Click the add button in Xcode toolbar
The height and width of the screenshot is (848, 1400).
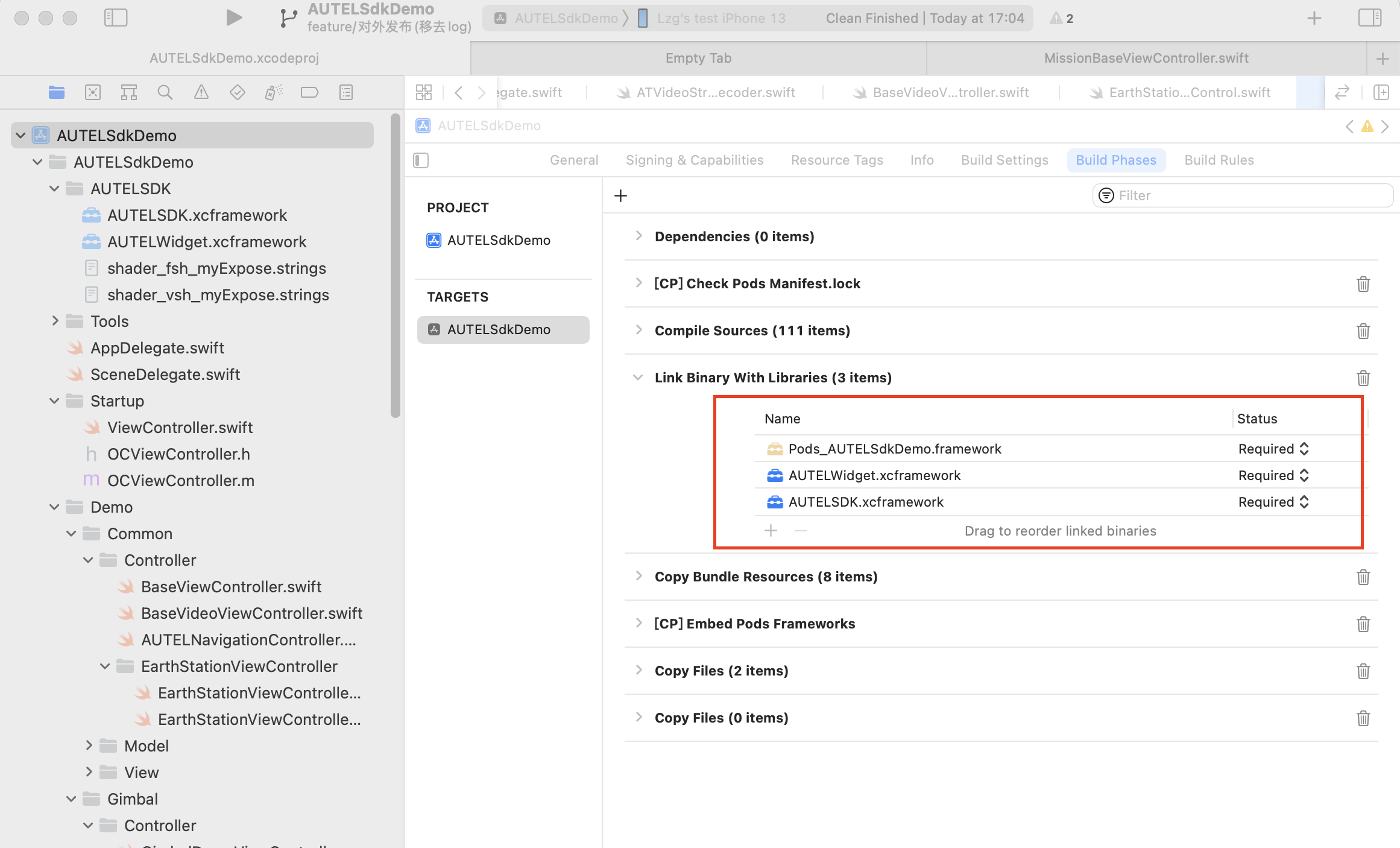1314,18
